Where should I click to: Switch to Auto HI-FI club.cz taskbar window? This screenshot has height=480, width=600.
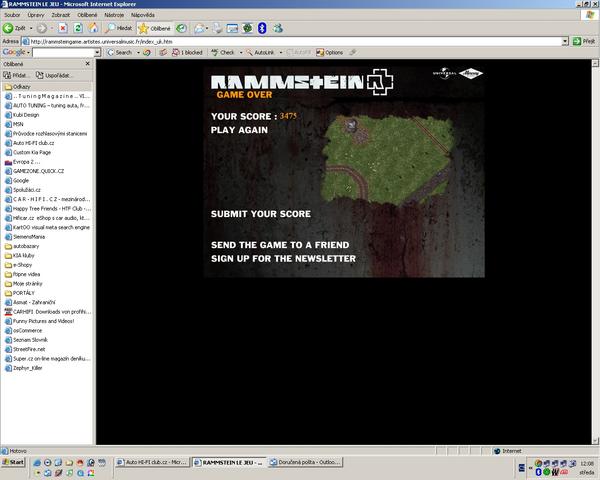tap(152, 462)
